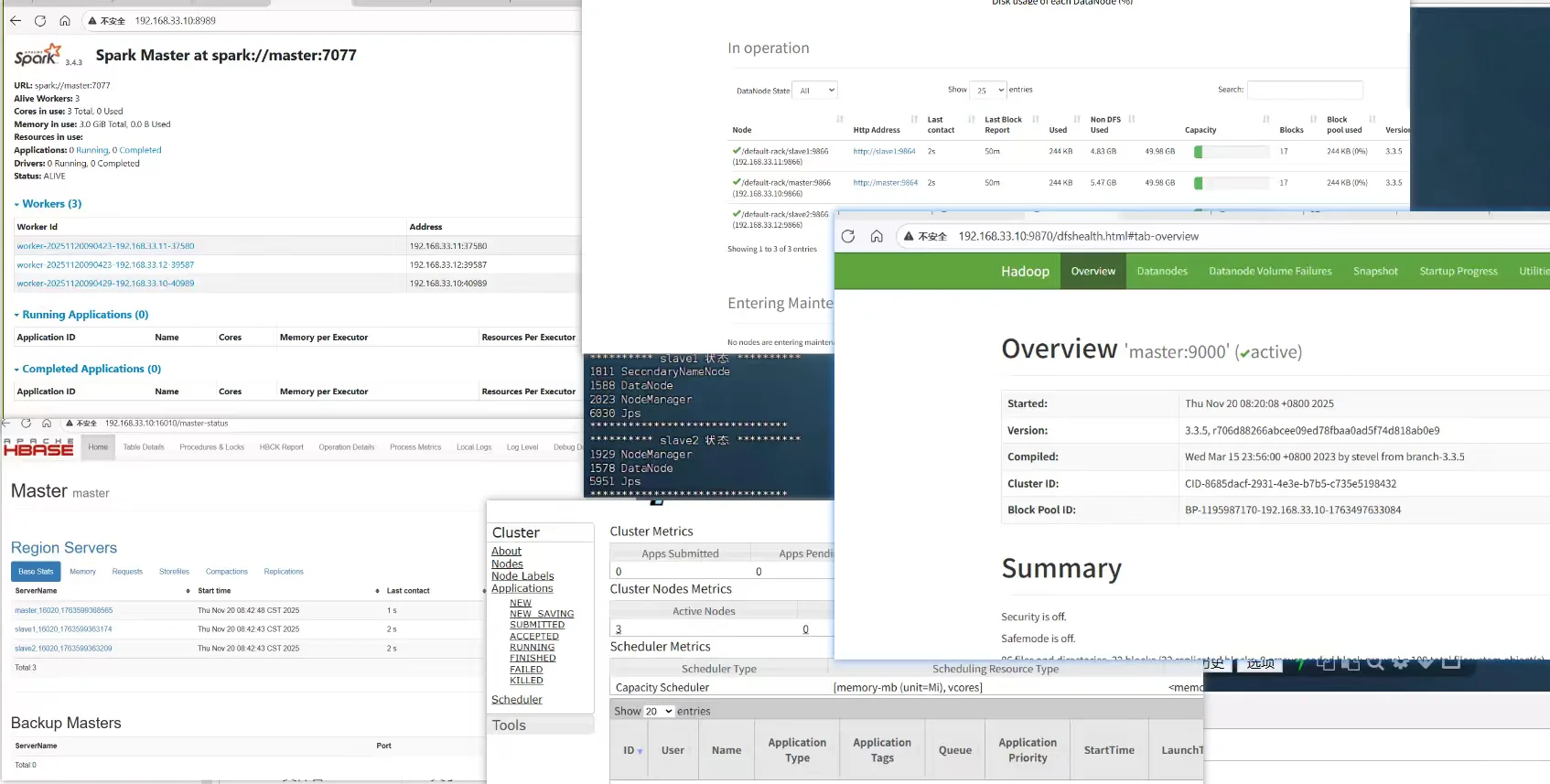Viewport: 1550px width, 784px height.
Task: Collapse the Completed Applications (0) section
Action: [88, 369]
